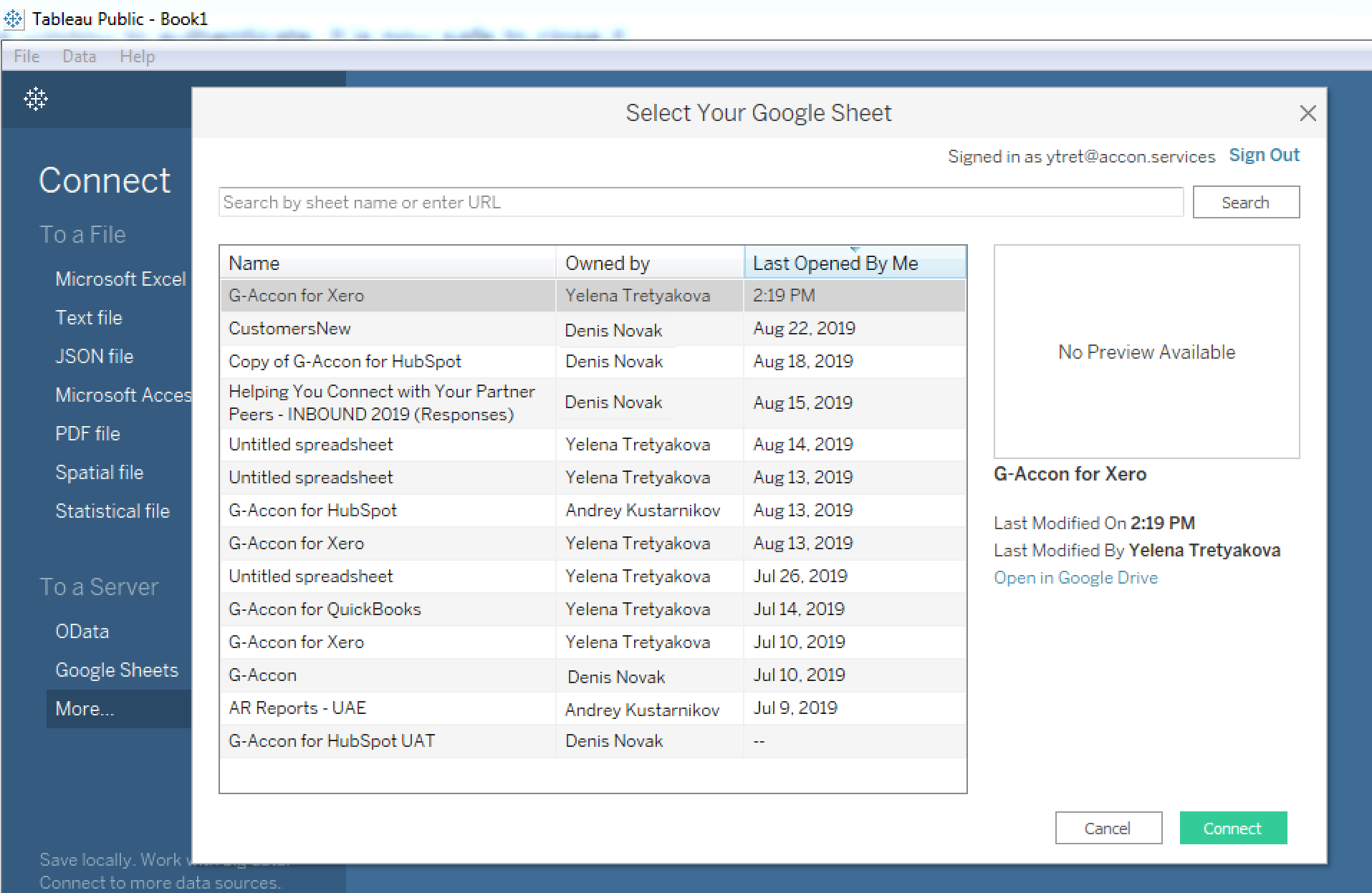Select Microsoft Excel connector
This screenshot has width=1372, height=893.
point(120,279)
